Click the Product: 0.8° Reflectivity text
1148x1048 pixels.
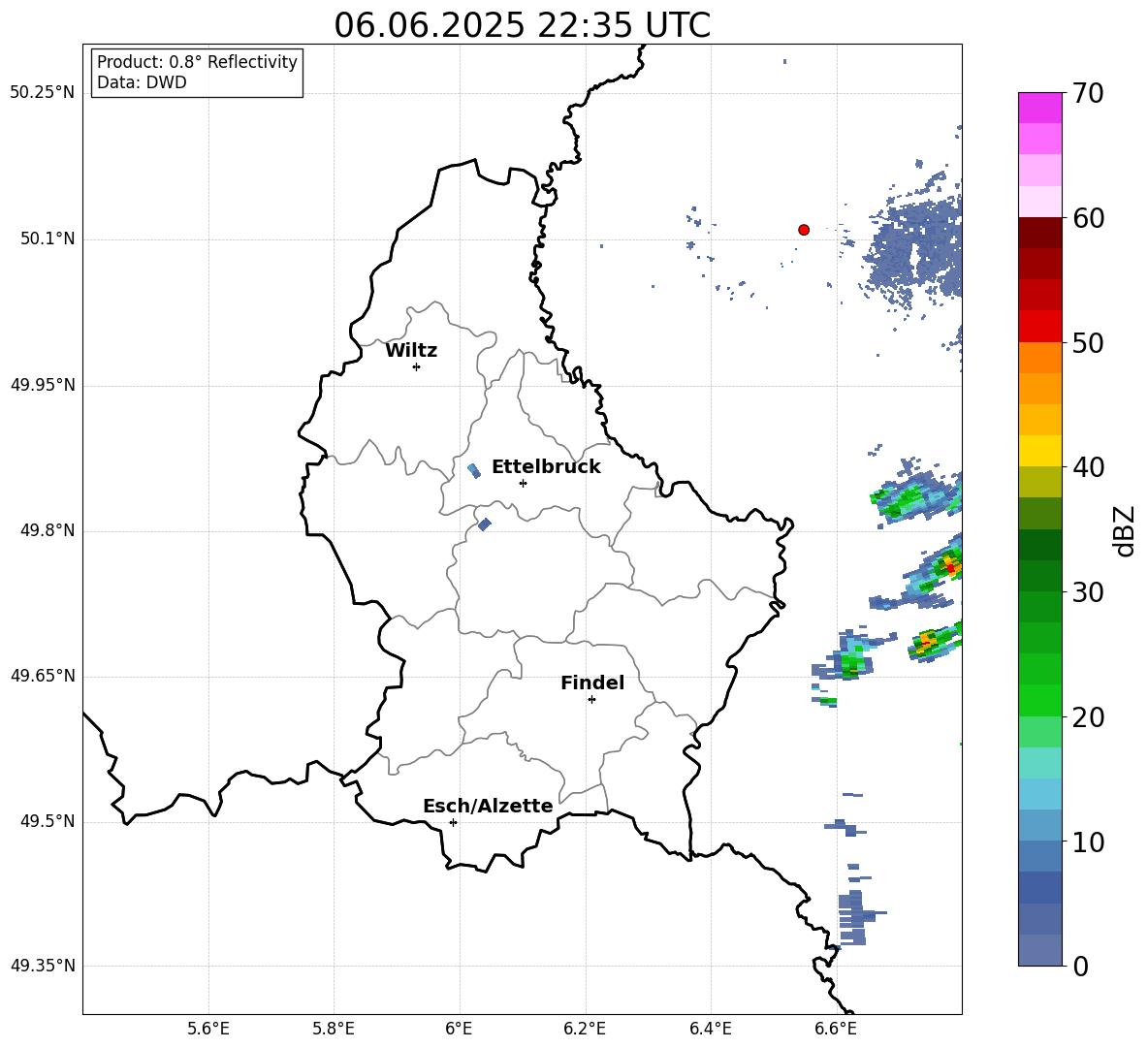click(197, 61)
